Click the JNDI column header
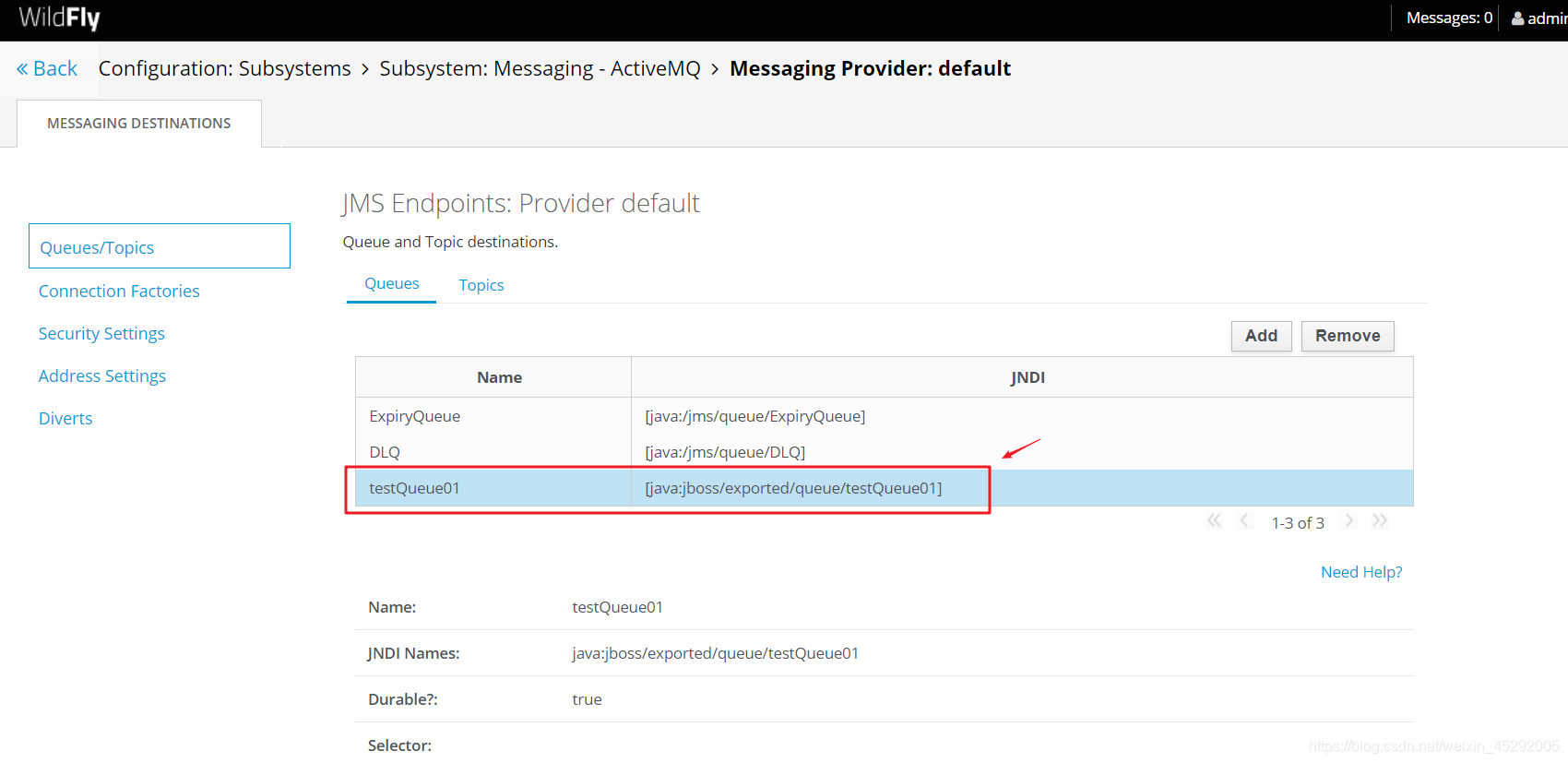 1022,377
